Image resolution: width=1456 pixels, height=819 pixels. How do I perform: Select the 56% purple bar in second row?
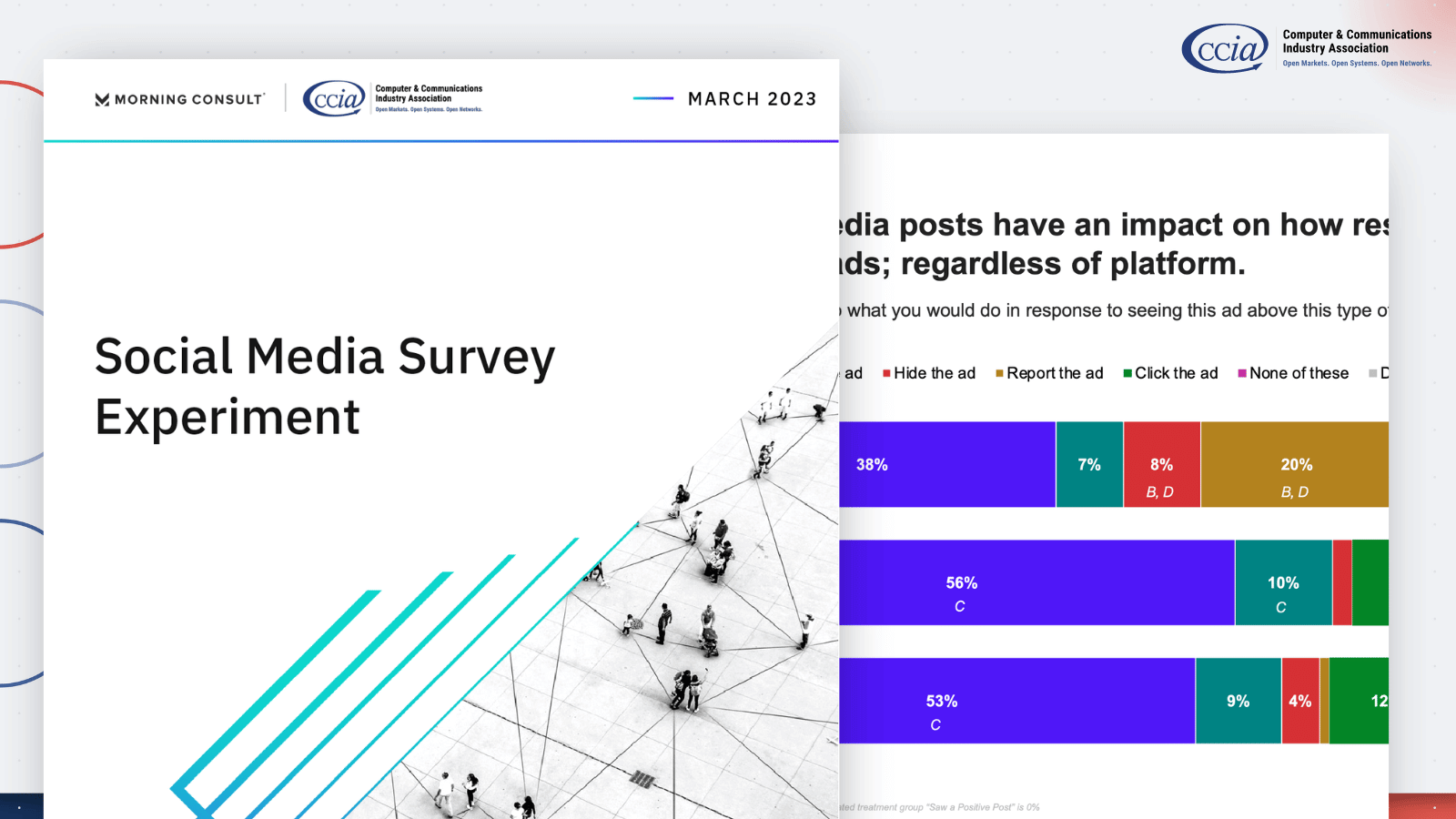(x=1036, y=582)
